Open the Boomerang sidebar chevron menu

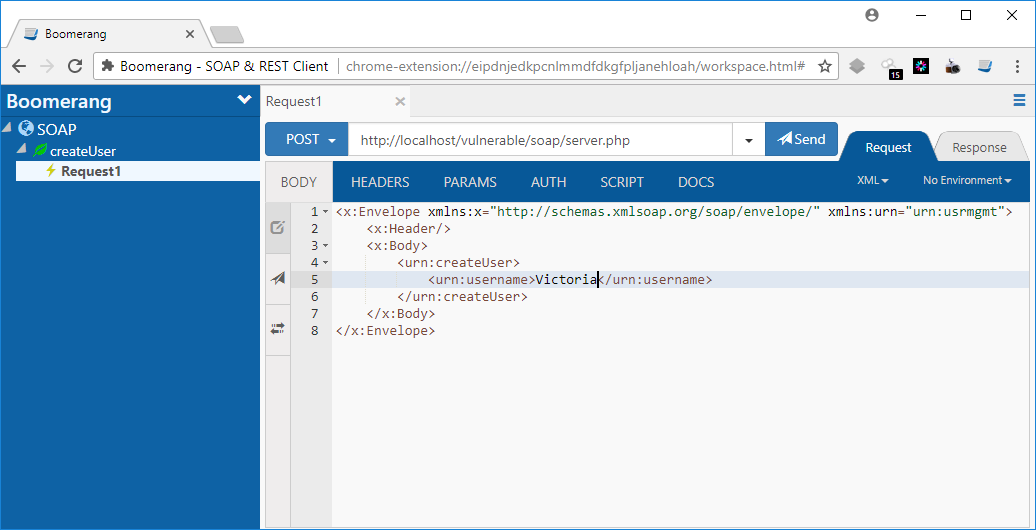click(x=244, y=100)
